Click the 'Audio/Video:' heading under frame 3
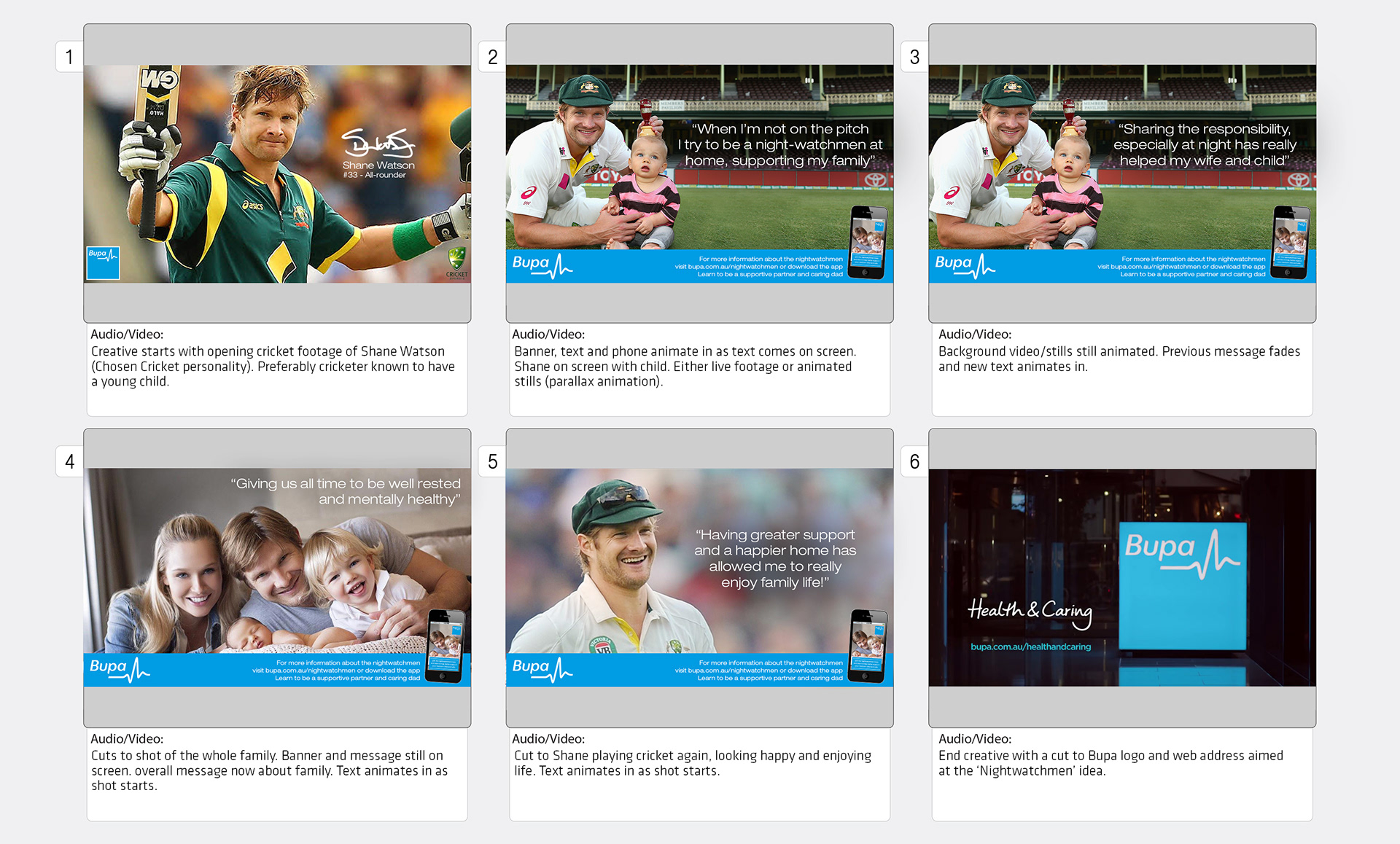1400x844 pixels. [x=975, y=335]
